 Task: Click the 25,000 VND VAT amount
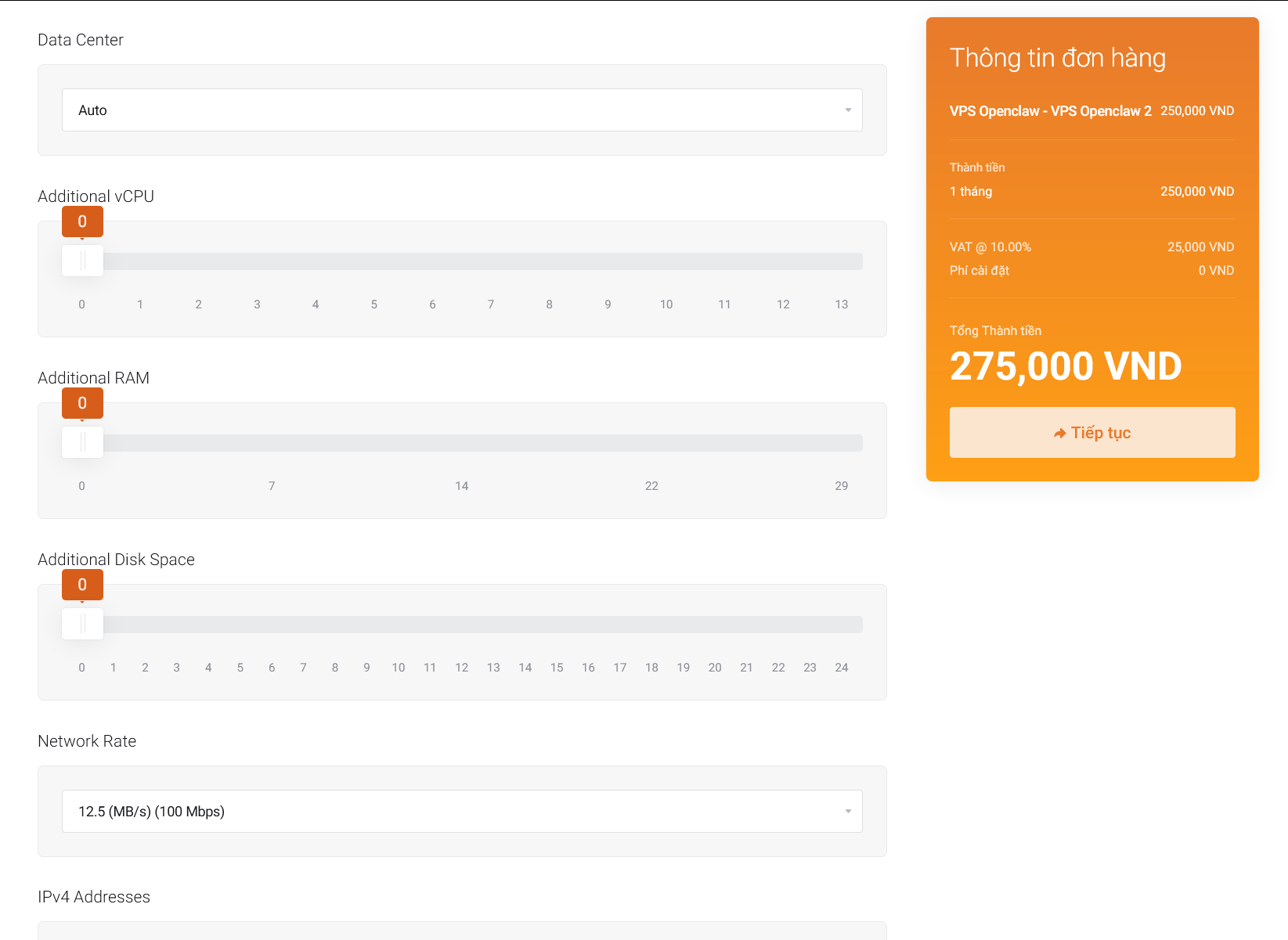point(1201,247)
